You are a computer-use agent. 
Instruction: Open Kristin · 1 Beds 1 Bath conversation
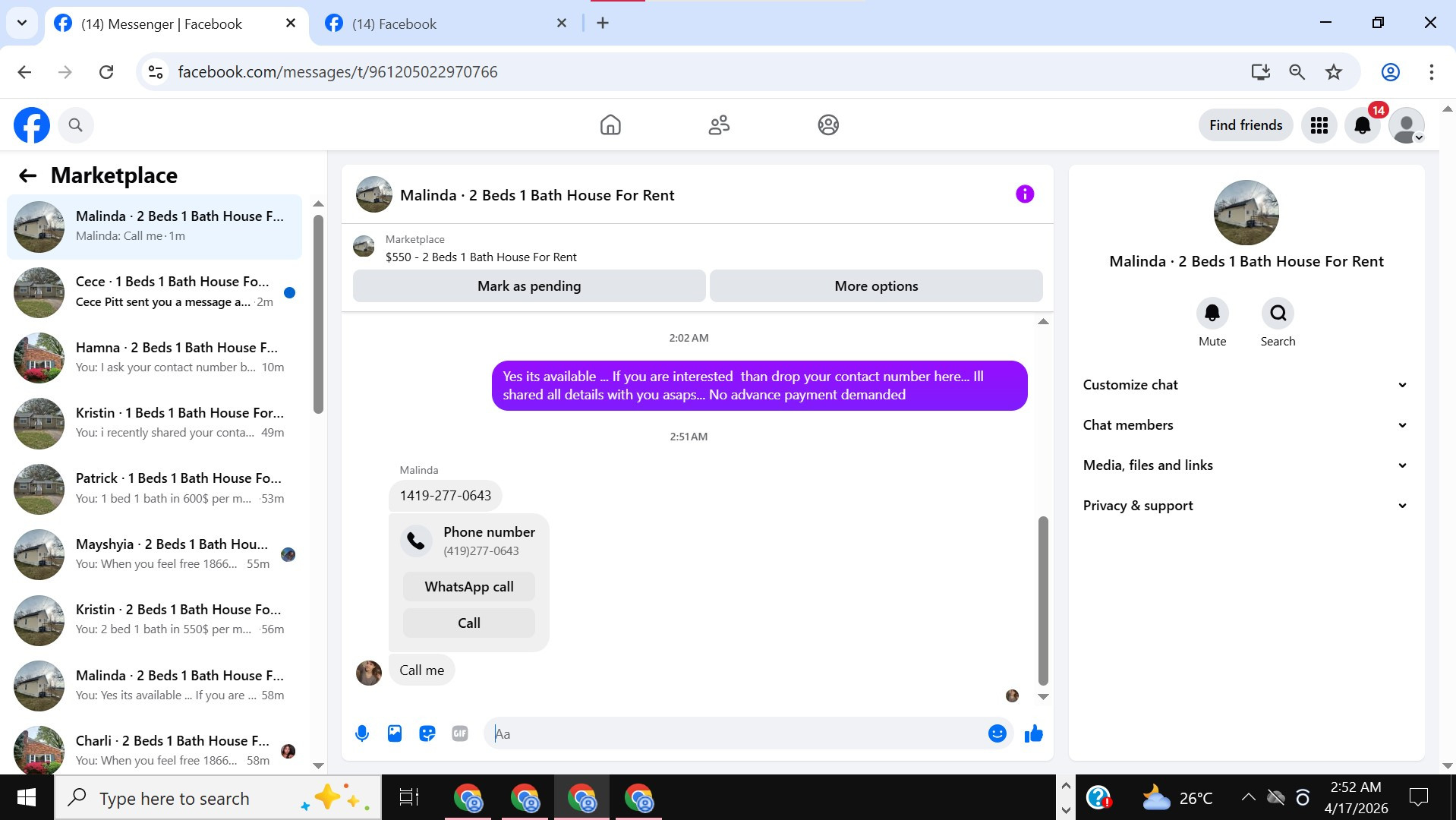155,424
